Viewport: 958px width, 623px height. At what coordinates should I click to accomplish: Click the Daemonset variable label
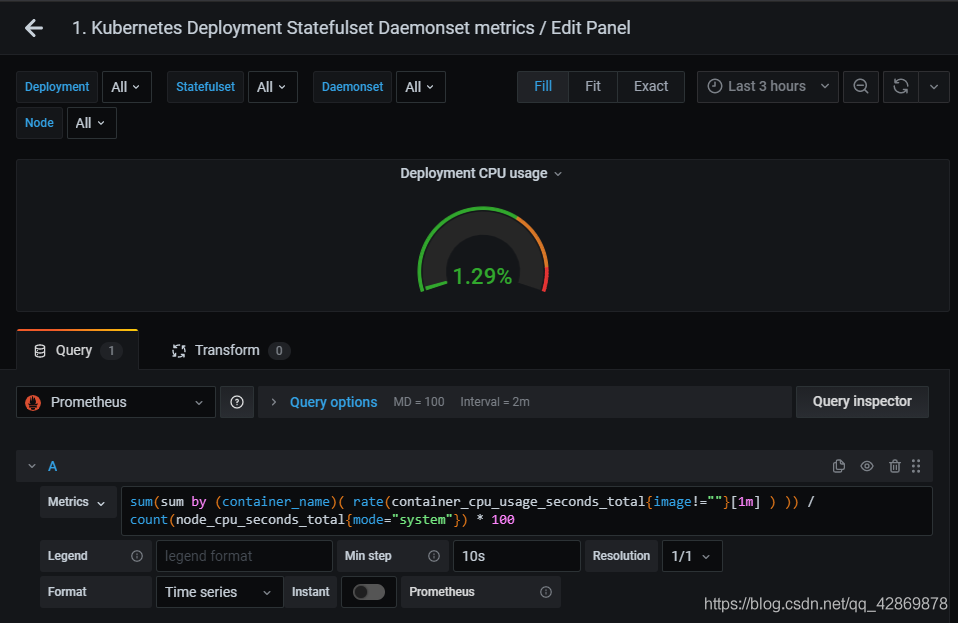(353, 87)
